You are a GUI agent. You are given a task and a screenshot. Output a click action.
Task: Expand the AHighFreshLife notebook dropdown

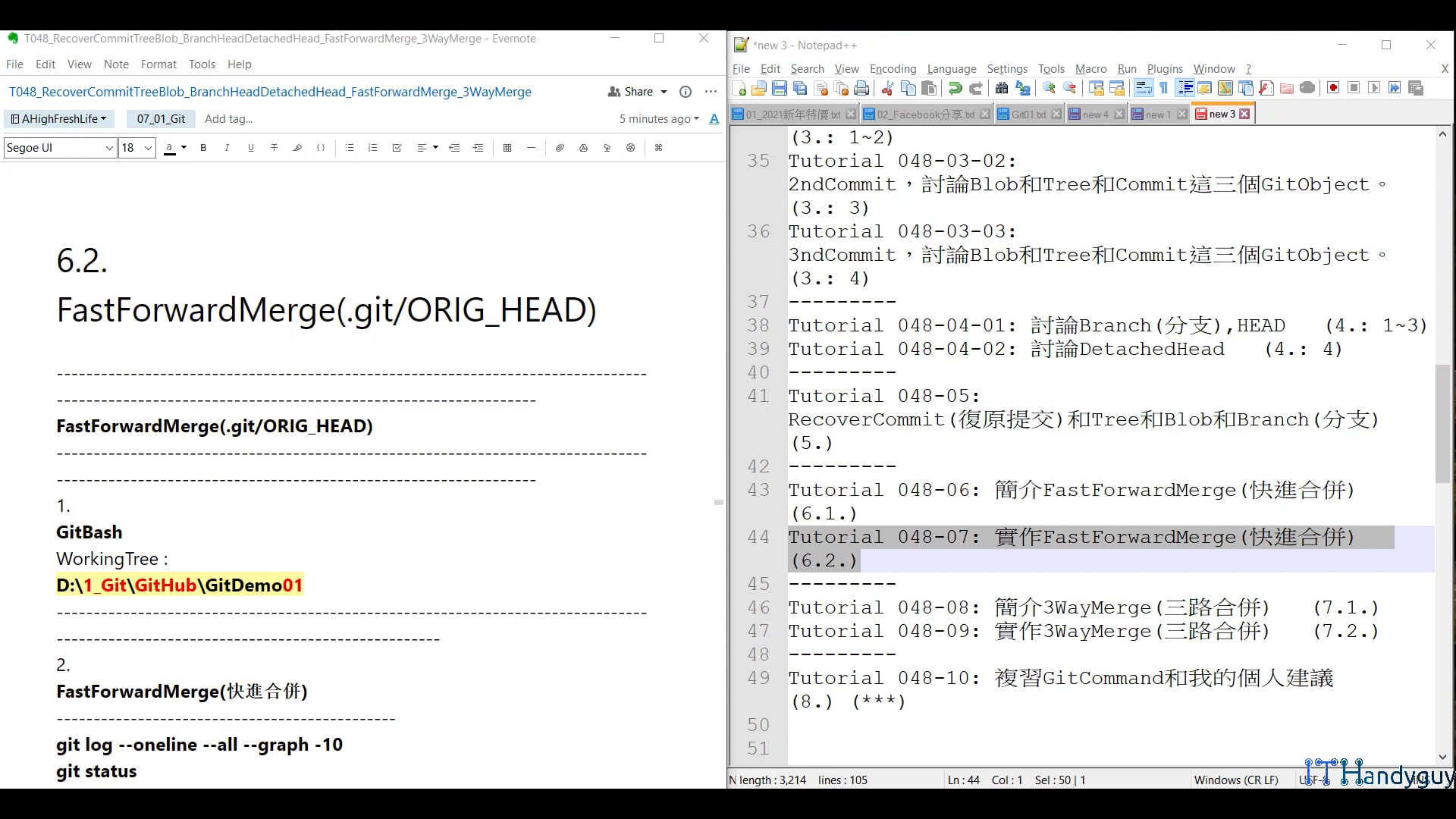pyautogui.click(x=58, y=119)
